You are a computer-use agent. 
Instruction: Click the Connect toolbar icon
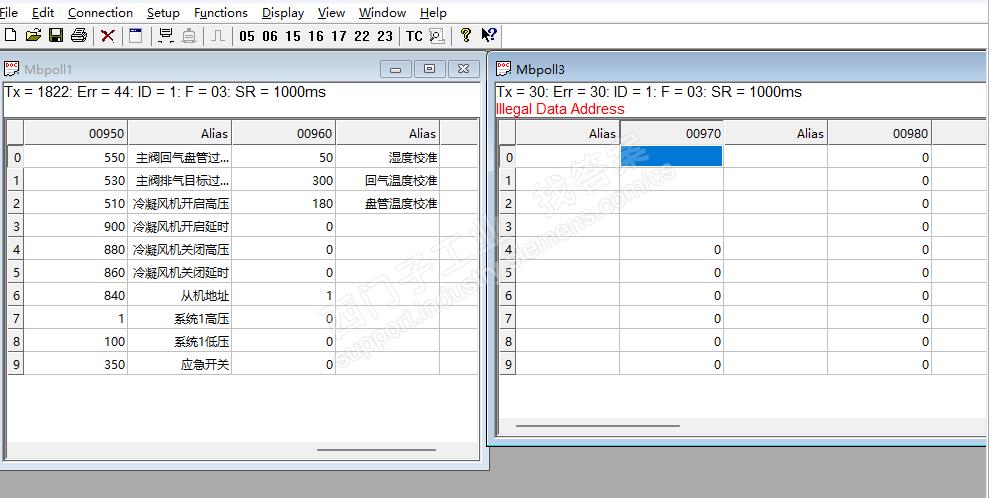[x=166, y=36]
